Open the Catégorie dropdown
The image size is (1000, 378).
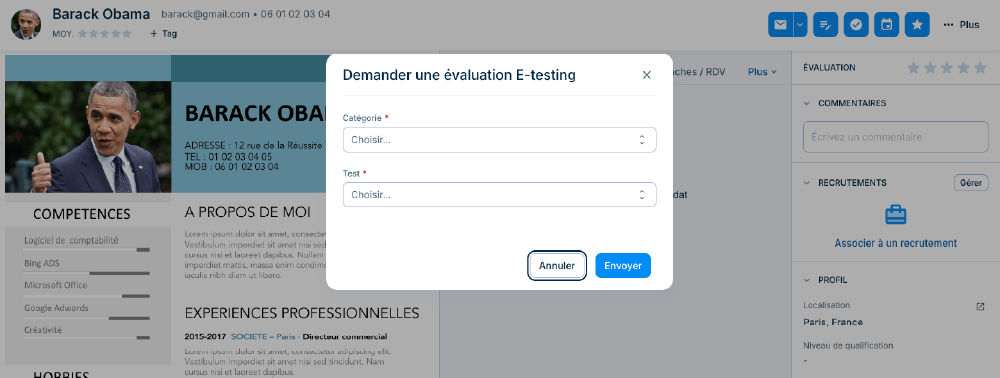(499, 140)
